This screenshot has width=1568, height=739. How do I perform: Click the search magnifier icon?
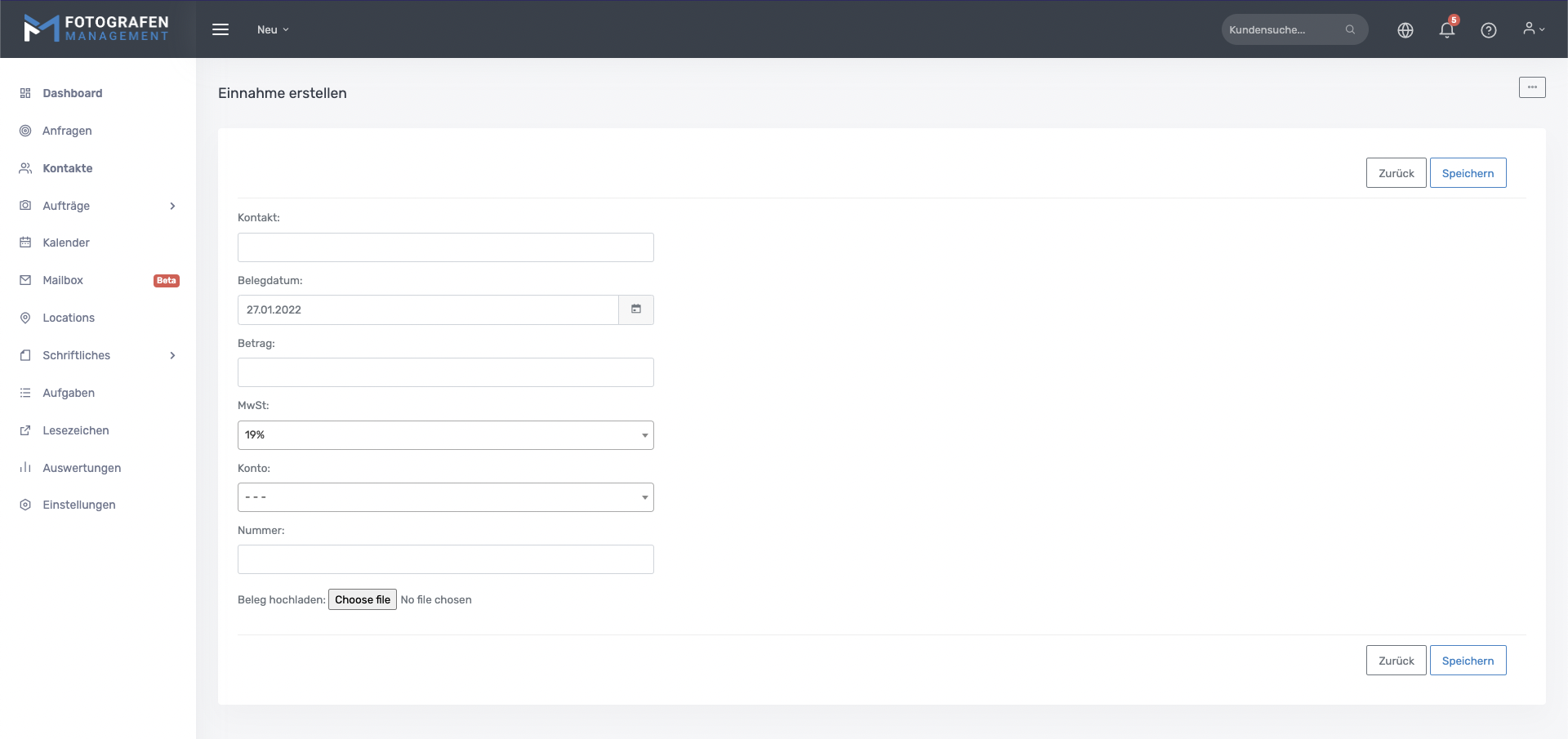[1350, 29]
